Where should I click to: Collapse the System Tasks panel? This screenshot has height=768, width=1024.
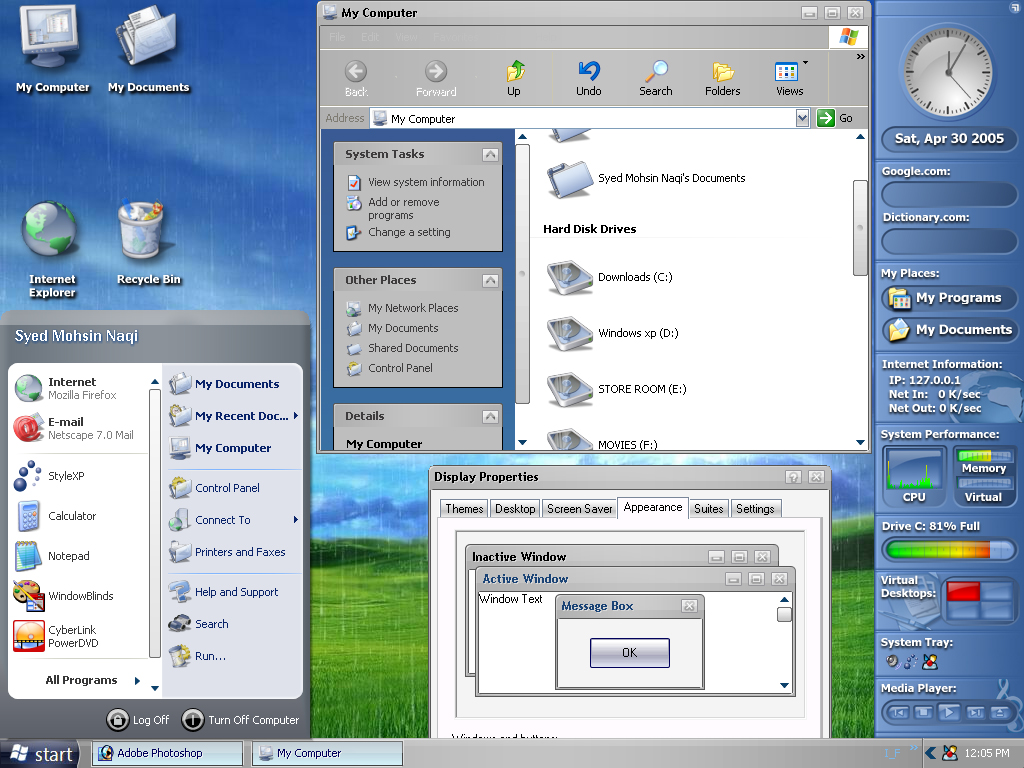point(490,154)
